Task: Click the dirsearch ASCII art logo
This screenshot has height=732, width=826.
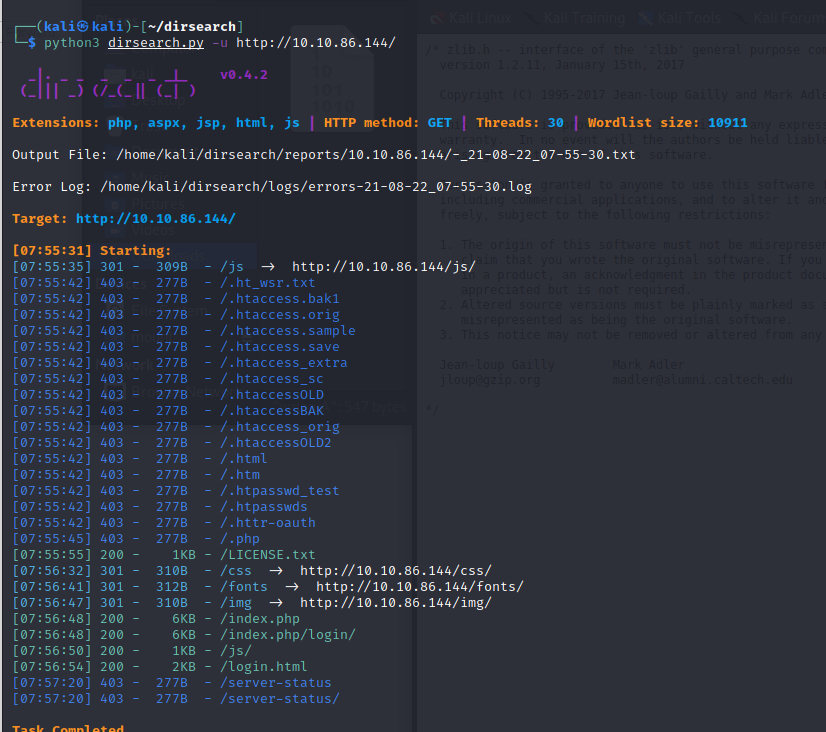Action: pos(108,83)
